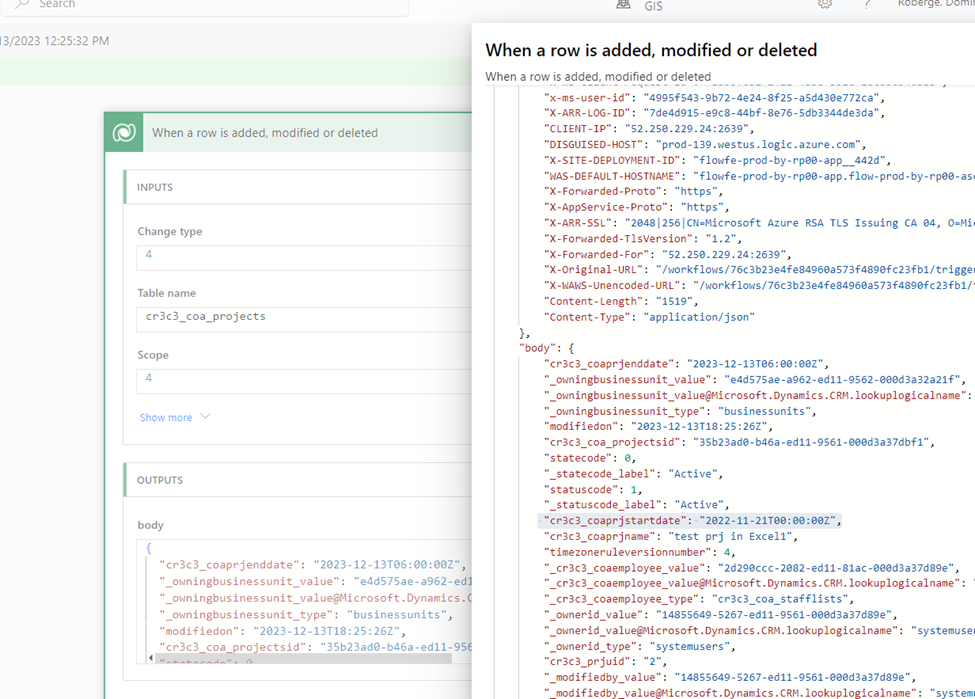Click the Scope label
The image size is (975, 699).
click(153, 355)
